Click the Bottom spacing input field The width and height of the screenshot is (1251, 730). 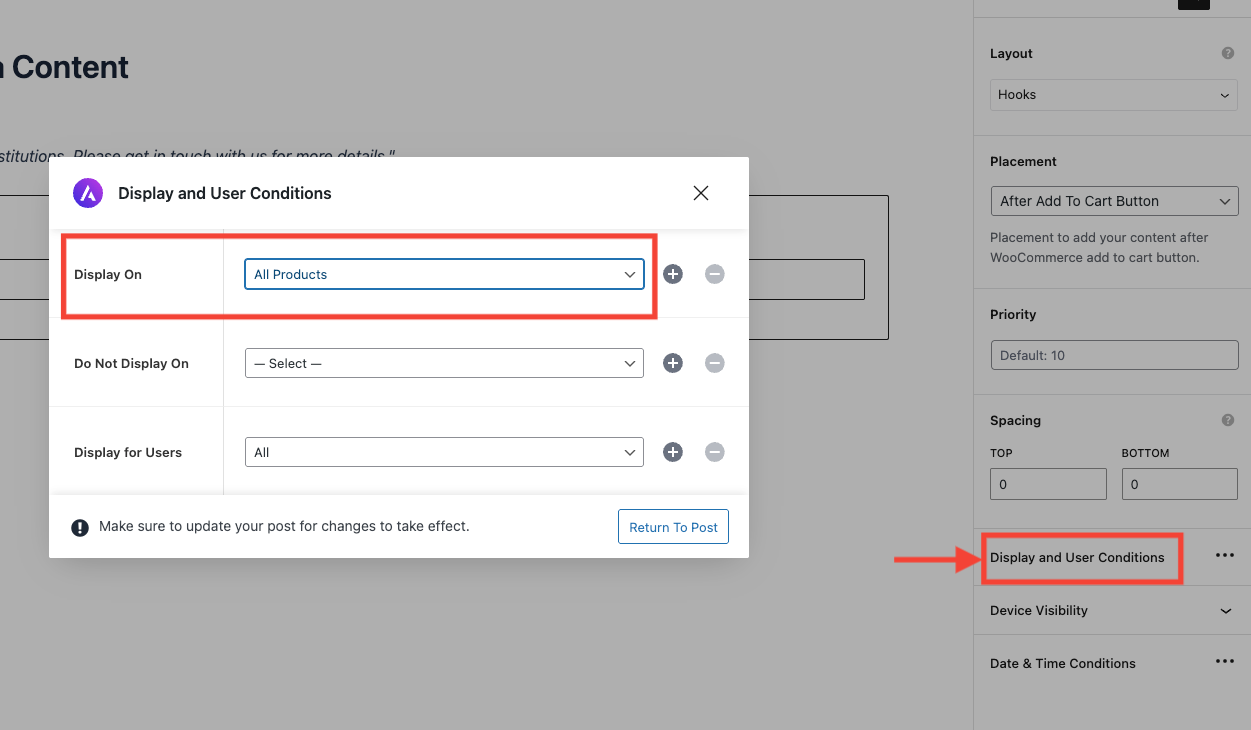[1179, 484]
